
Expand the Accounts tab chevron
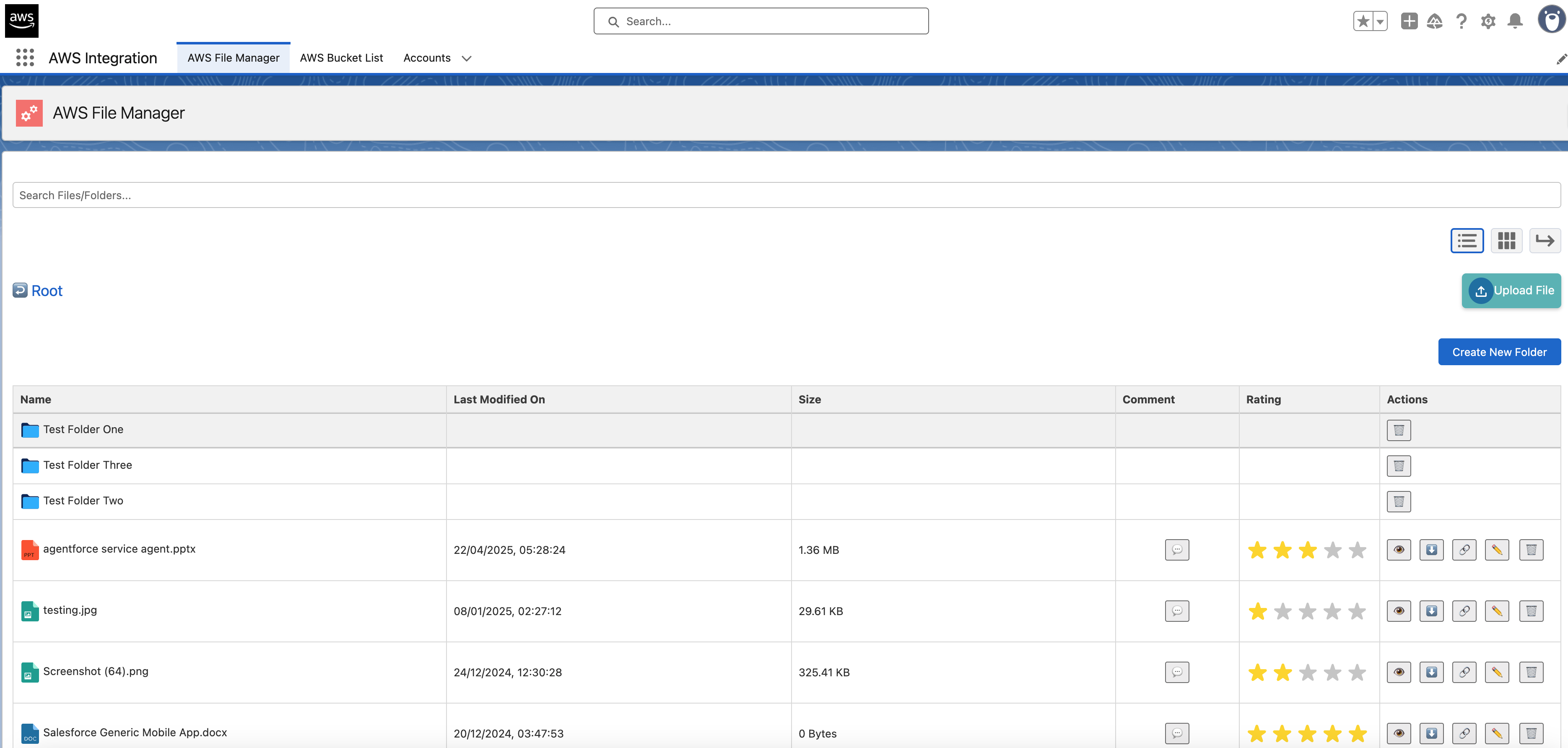point(467,58)
